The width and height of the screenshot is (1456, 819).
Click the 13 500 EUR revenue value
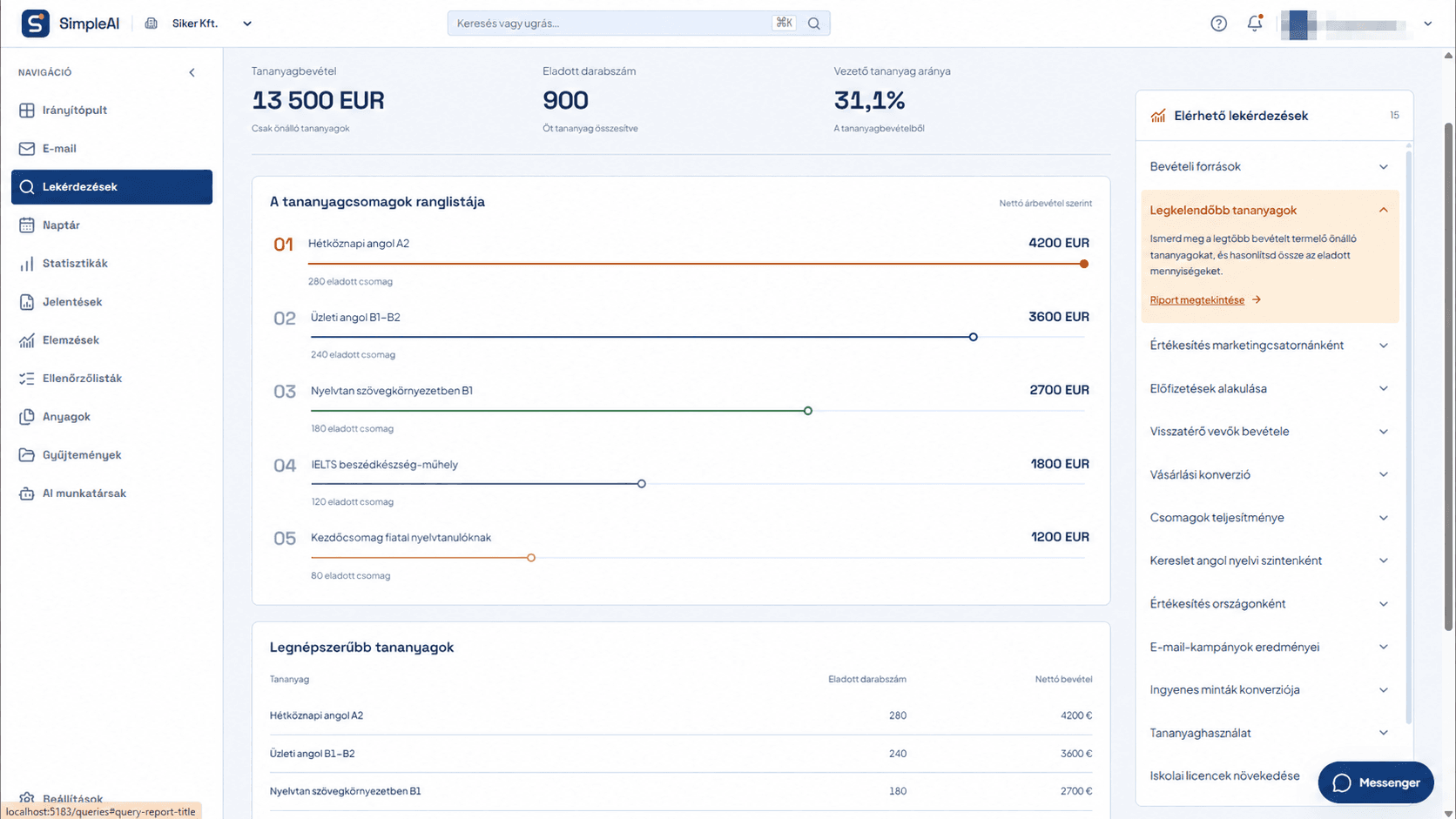point(318,101)
